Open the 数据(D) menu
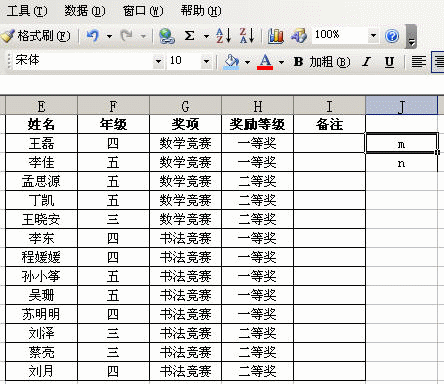444x384 pixels. coord(85,11)
